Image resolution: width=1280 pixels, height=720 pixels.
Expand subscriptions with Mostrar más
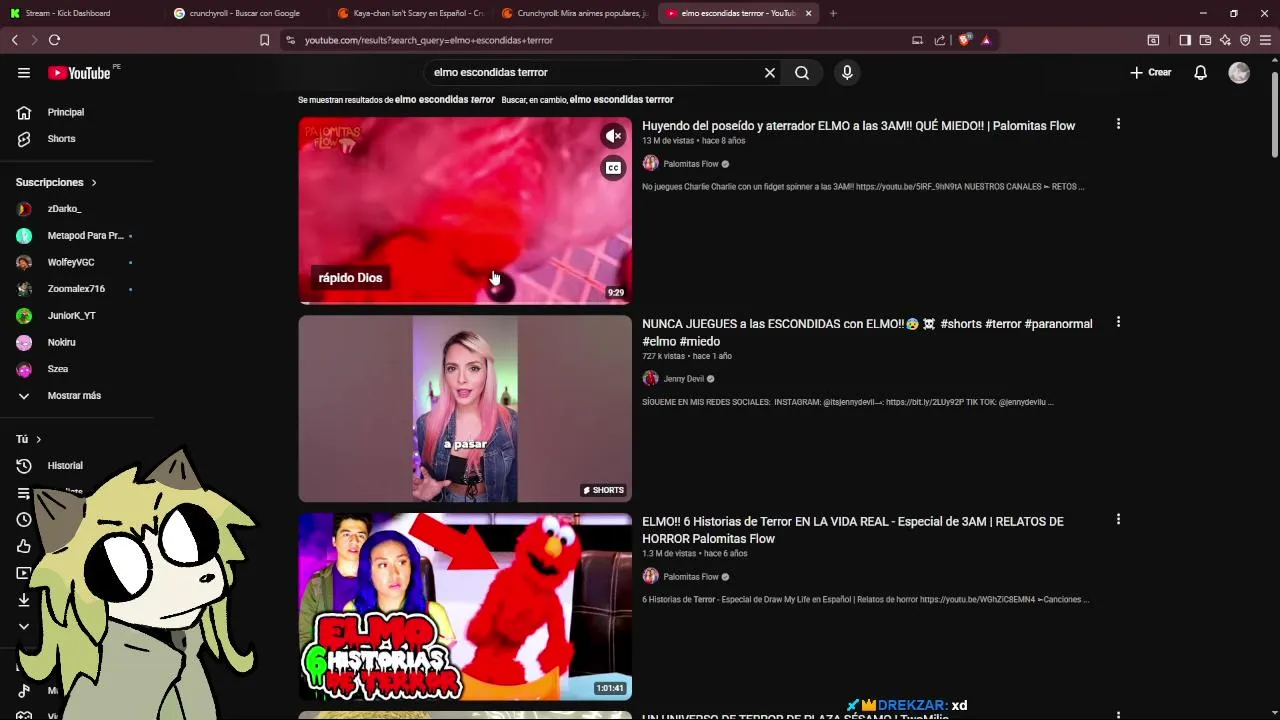tap(76, 395)
